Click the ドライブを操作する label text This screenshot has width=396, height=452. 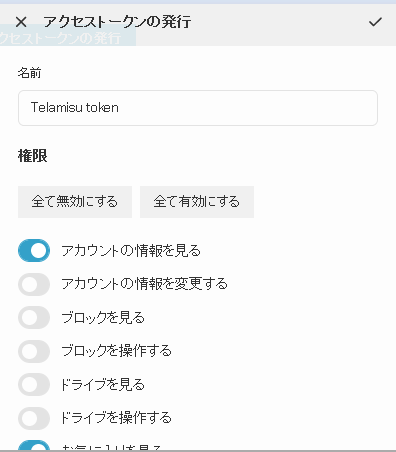[x=116, y=418]
